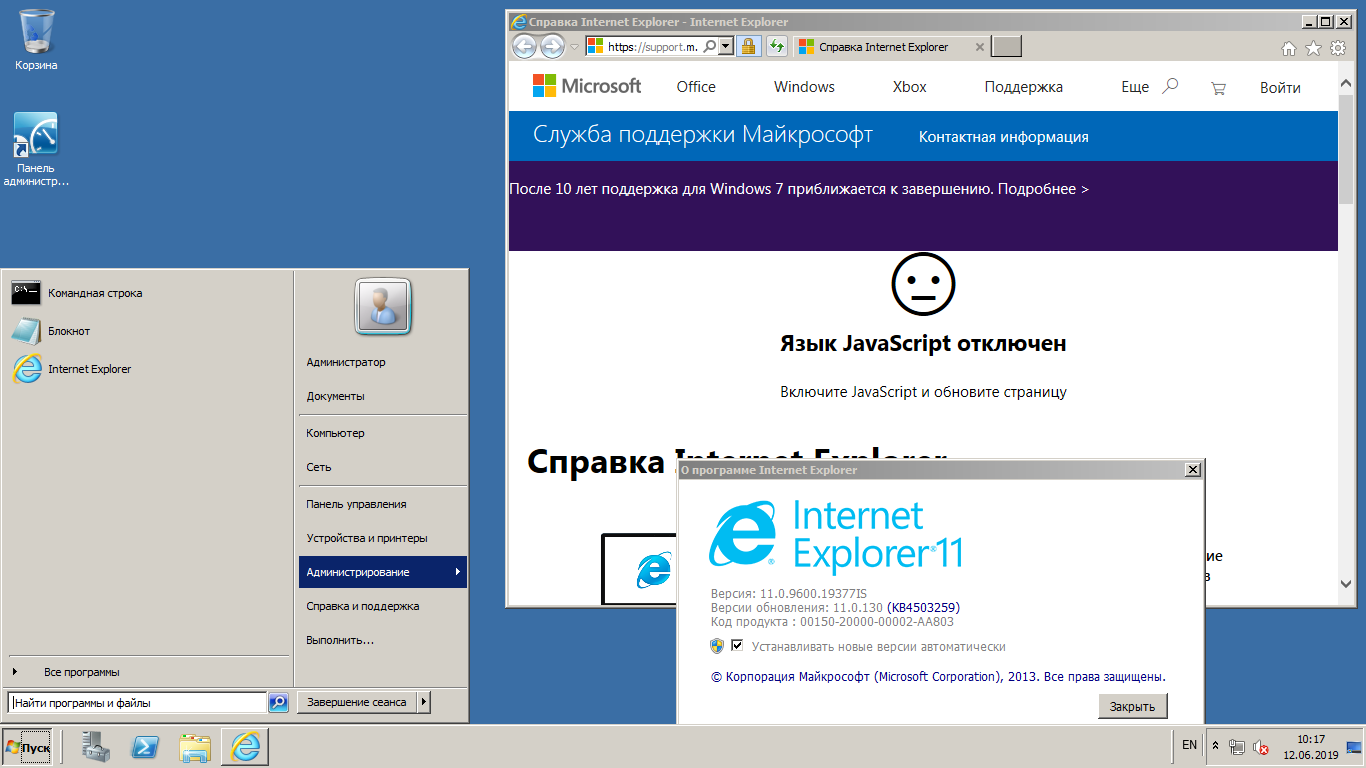Open the Поддержка menu item on the page

coord(1023,87)
